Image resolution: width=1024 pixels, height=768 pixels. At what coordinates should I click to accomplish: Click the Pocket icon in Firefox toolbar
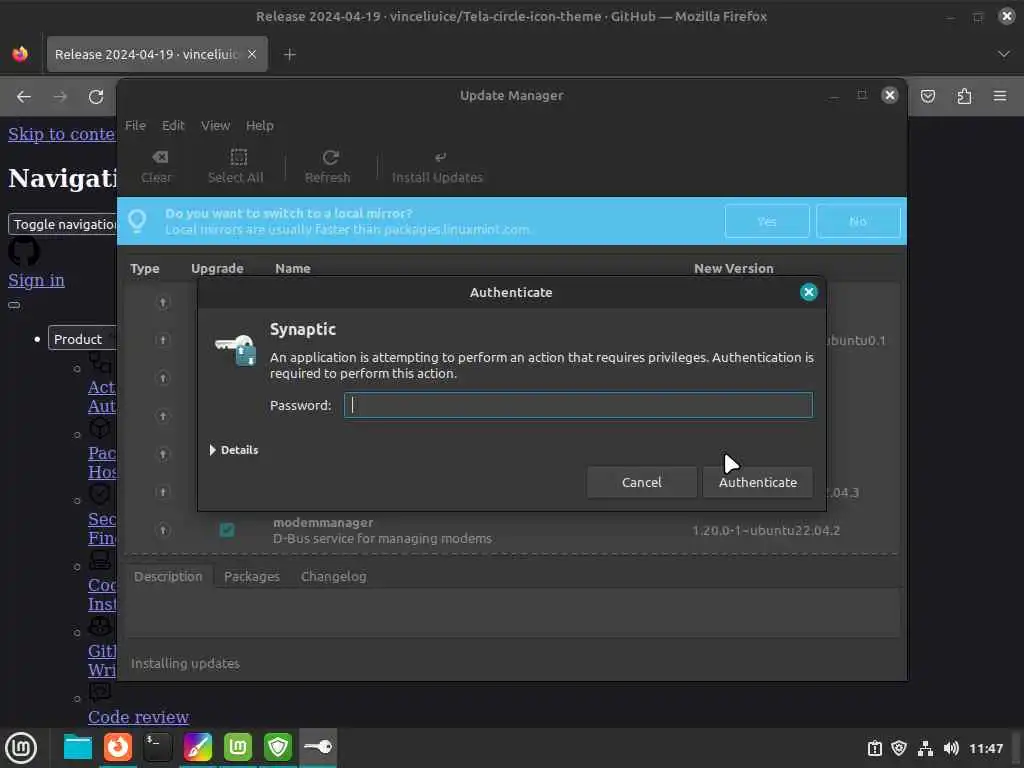pyautogui.click(x=927, y=97)
